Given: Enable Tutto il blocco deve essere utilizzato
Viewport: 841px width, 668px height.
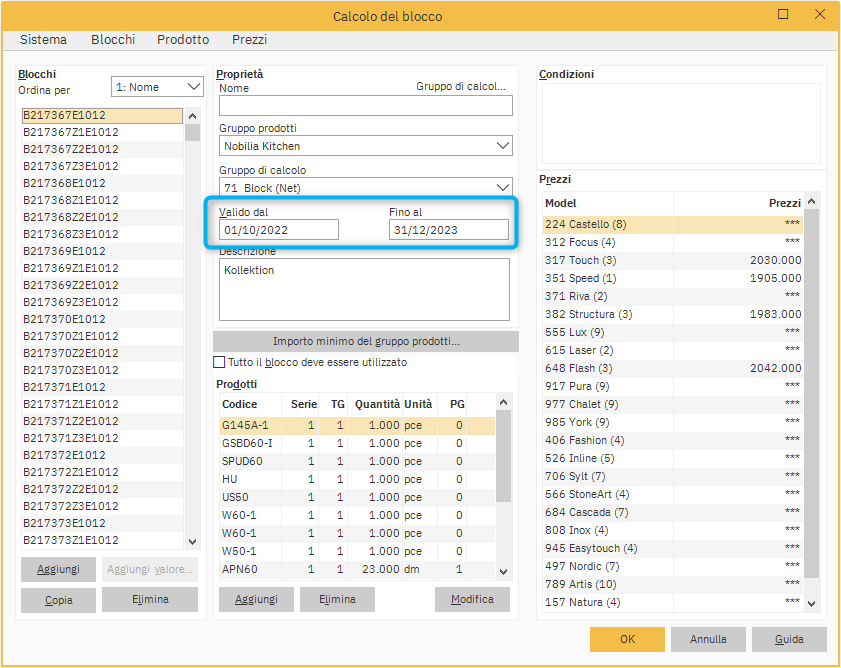Looking at the screenshot, I should coord(220,362).
